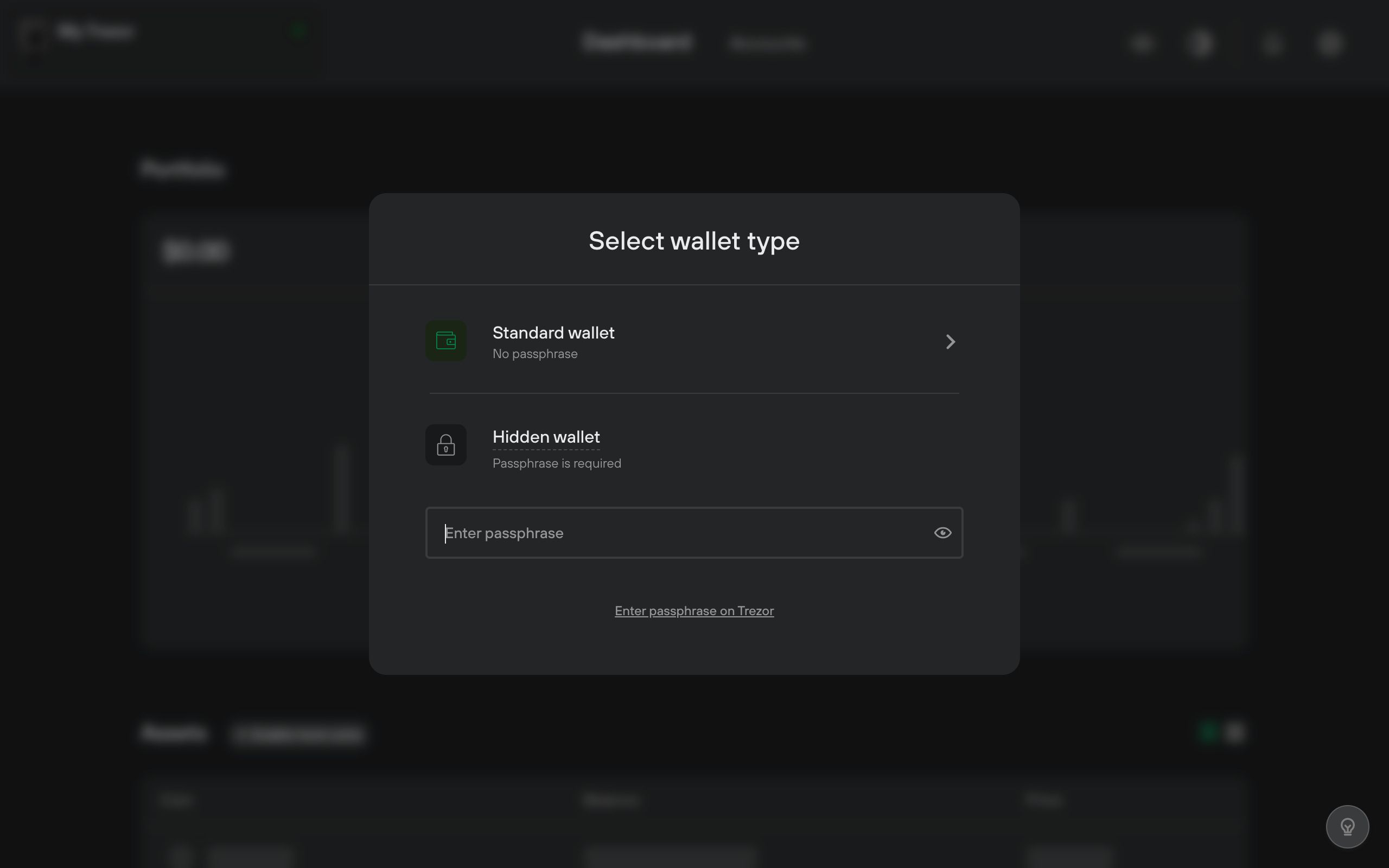Viewport: 1389px width, 868px height.
Task: Click the lock icon beside Hidden wallet
Action: (x=445, y=444)
